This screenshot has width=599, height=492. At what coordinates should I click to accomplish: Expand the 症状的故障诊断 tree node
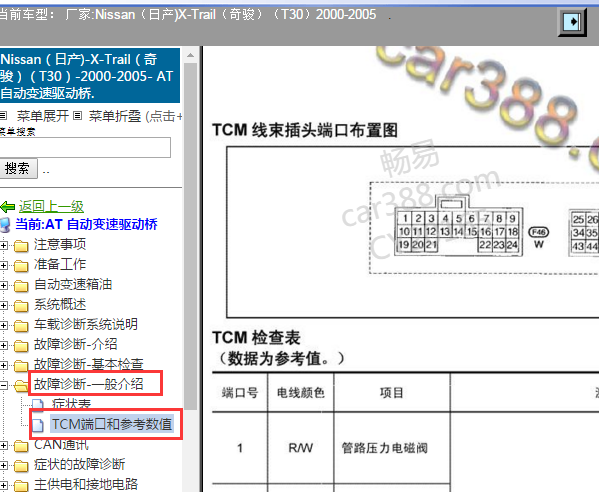point(3,465)
